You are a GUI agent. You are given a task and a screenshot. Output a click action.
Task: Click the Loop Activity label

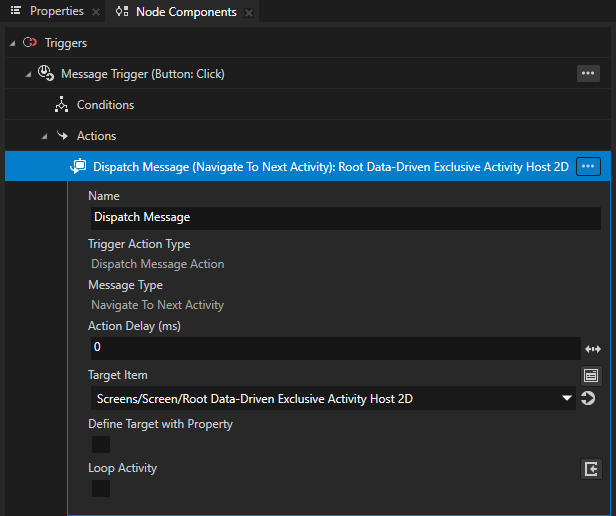click(x=123, y=468)
